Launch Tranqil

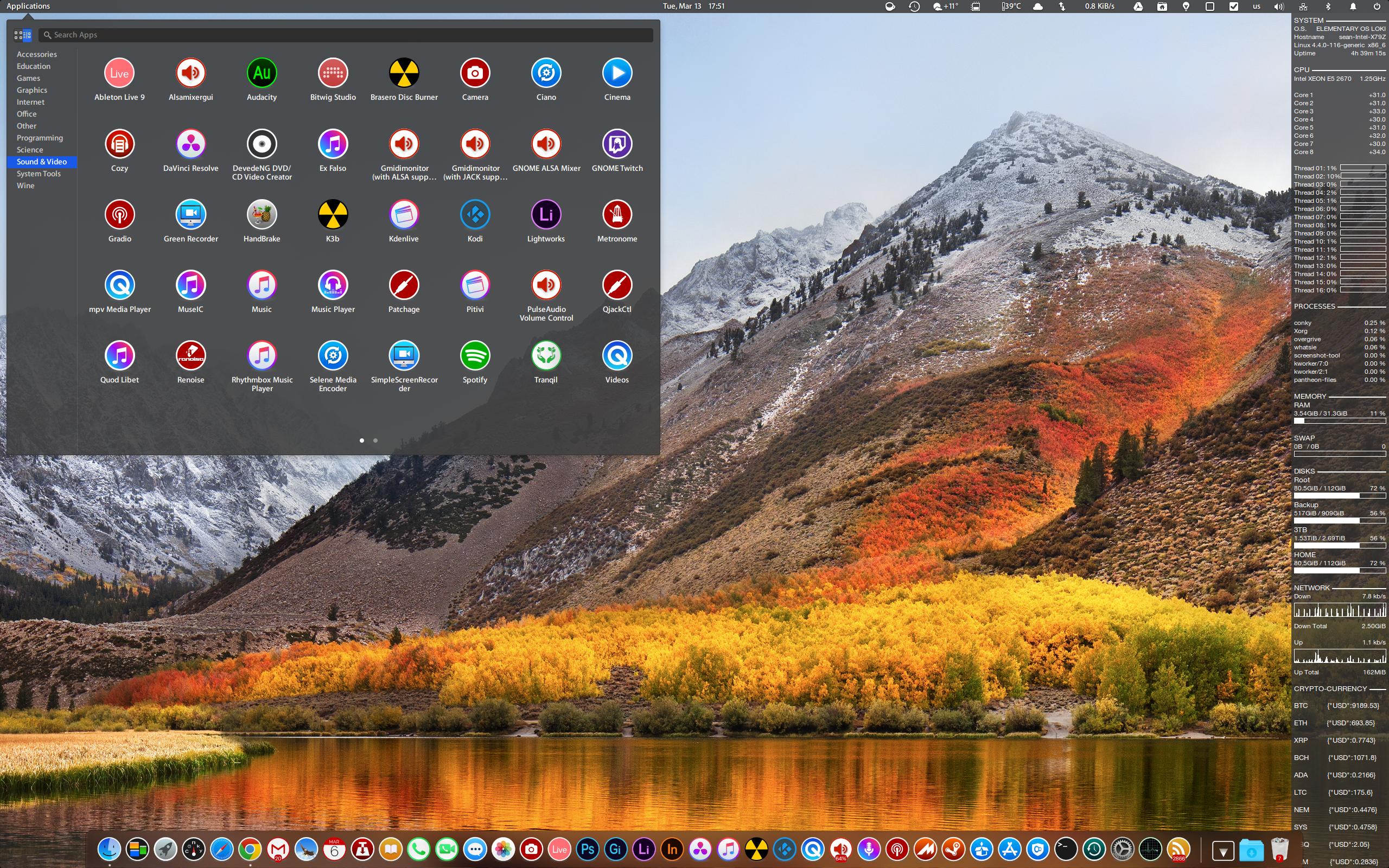click(546, 362)
